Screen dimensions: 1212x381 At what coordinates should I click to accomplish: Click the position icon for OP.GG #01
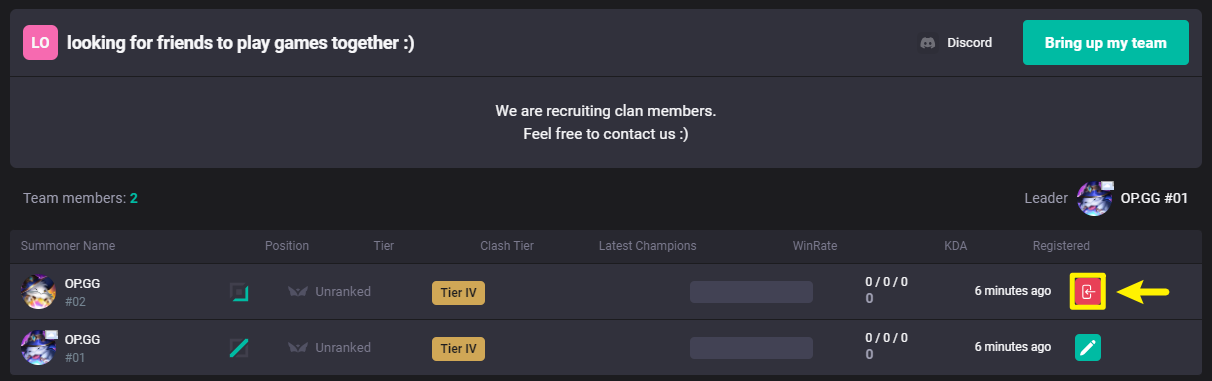(x=239, y=348)
